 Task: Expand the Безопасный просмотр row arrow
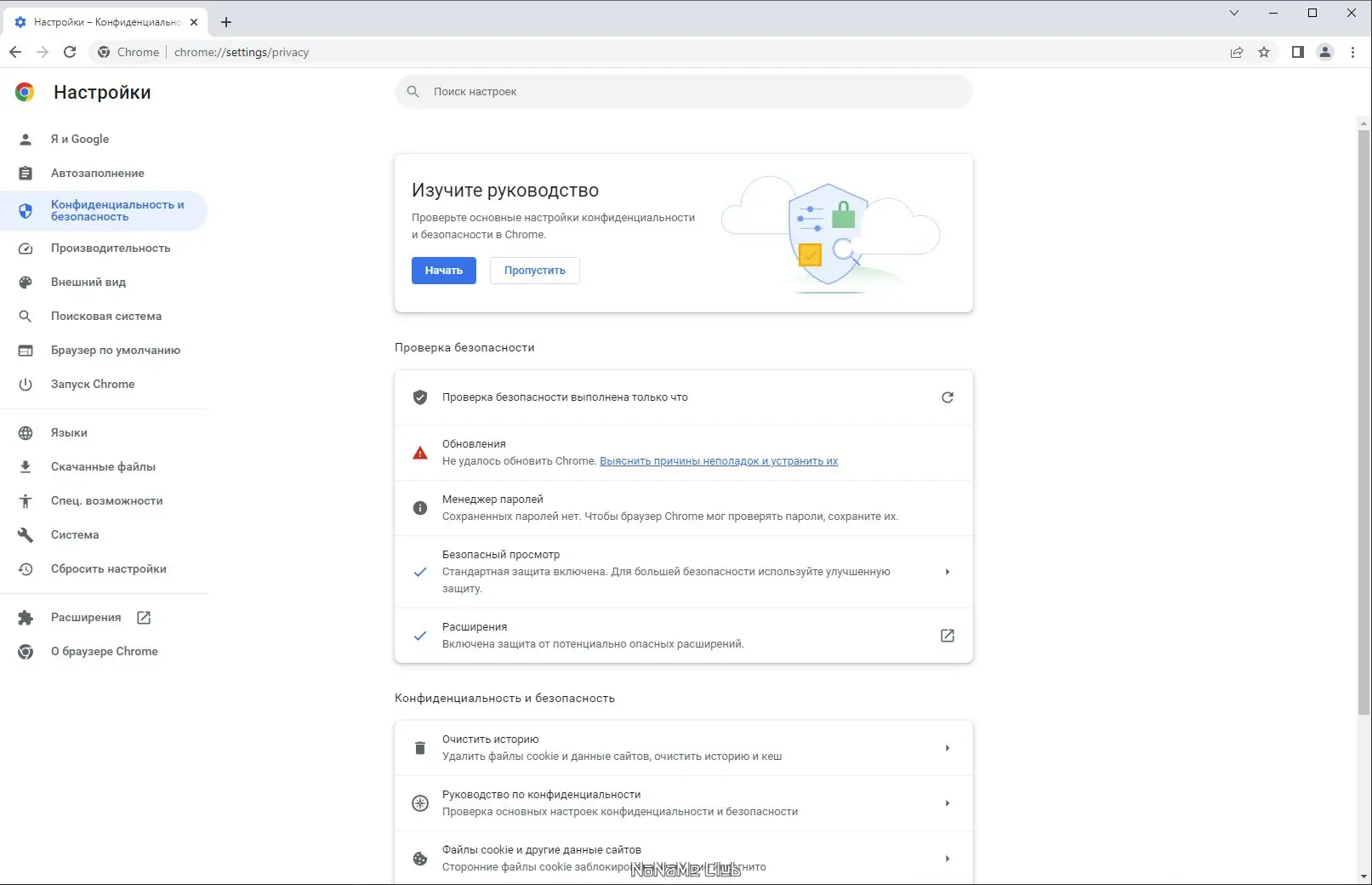coord(948,572)
